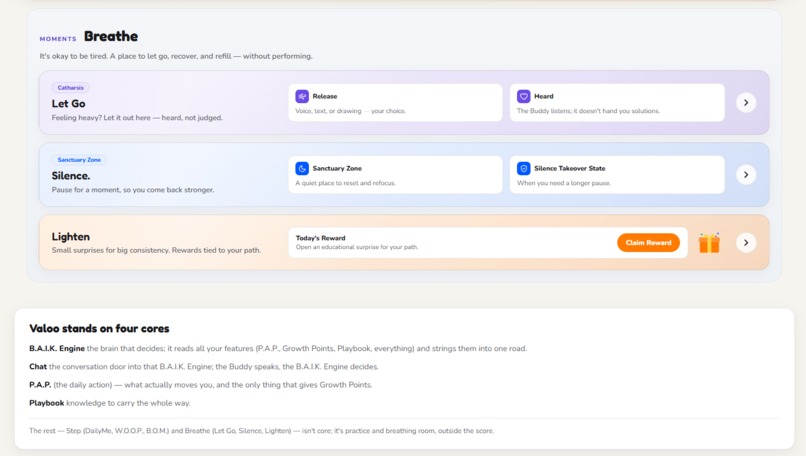
Task: Click 'A quiet place to reset' text
Action: (345, 183)
